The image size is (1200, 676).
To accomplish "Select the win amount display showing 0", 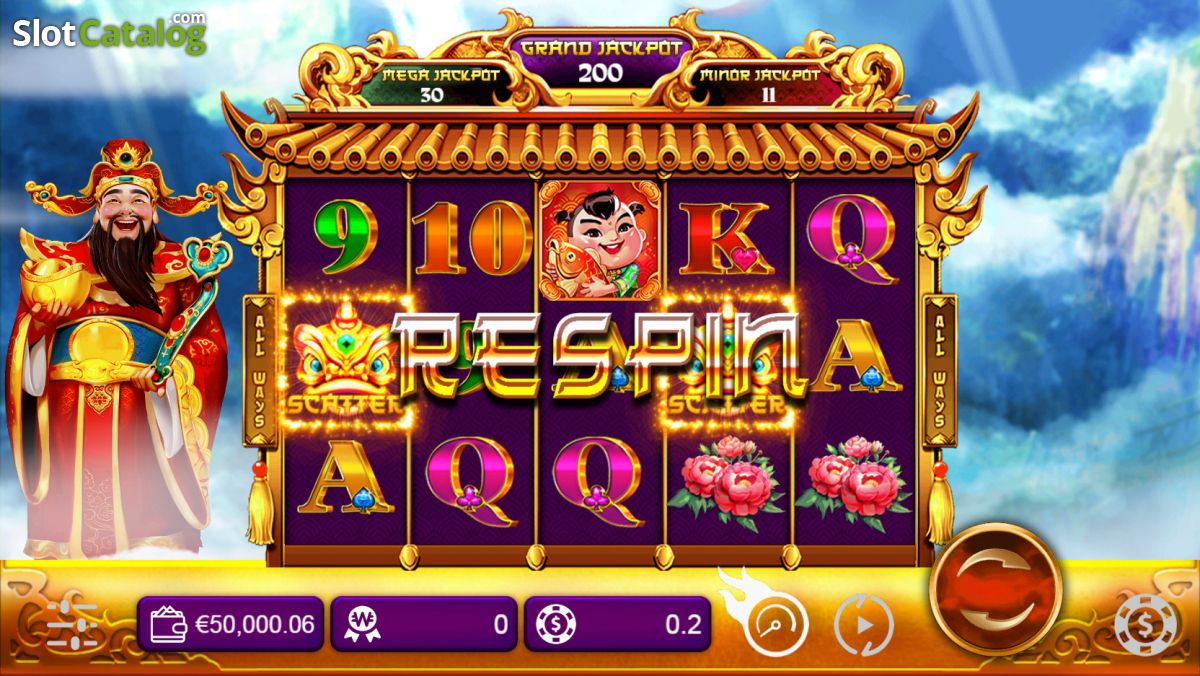I will click(424, 625).
